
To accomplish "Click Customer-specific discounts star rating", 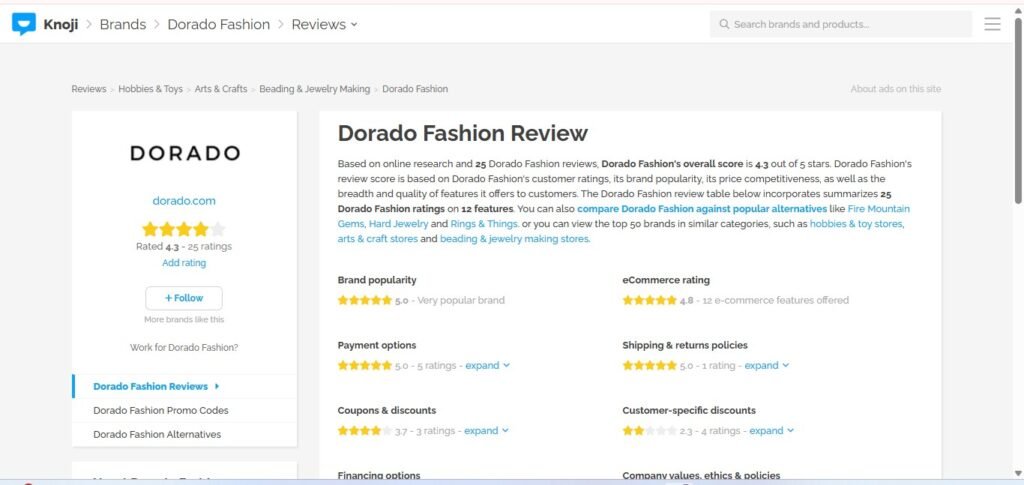I will pos(649,431).
